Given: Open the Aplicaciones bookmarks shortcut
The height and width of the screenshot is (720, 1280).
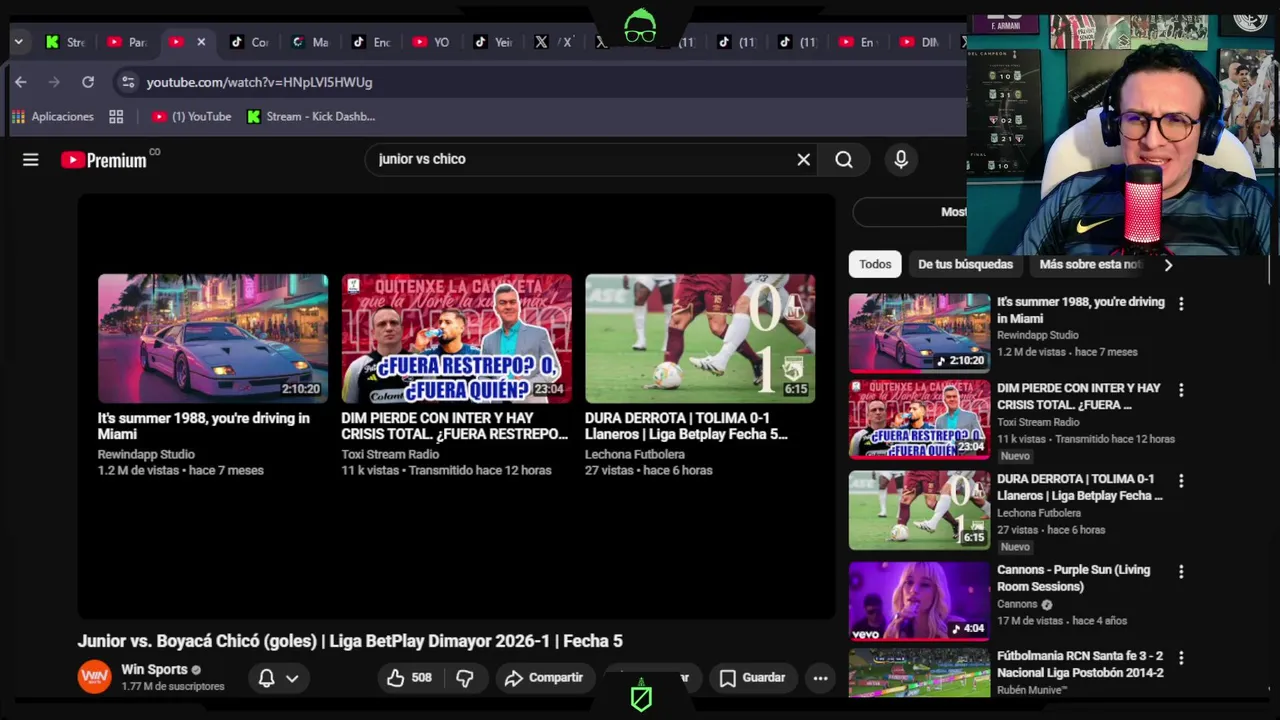Looking at the screenshot, I should tap(53, 117).
